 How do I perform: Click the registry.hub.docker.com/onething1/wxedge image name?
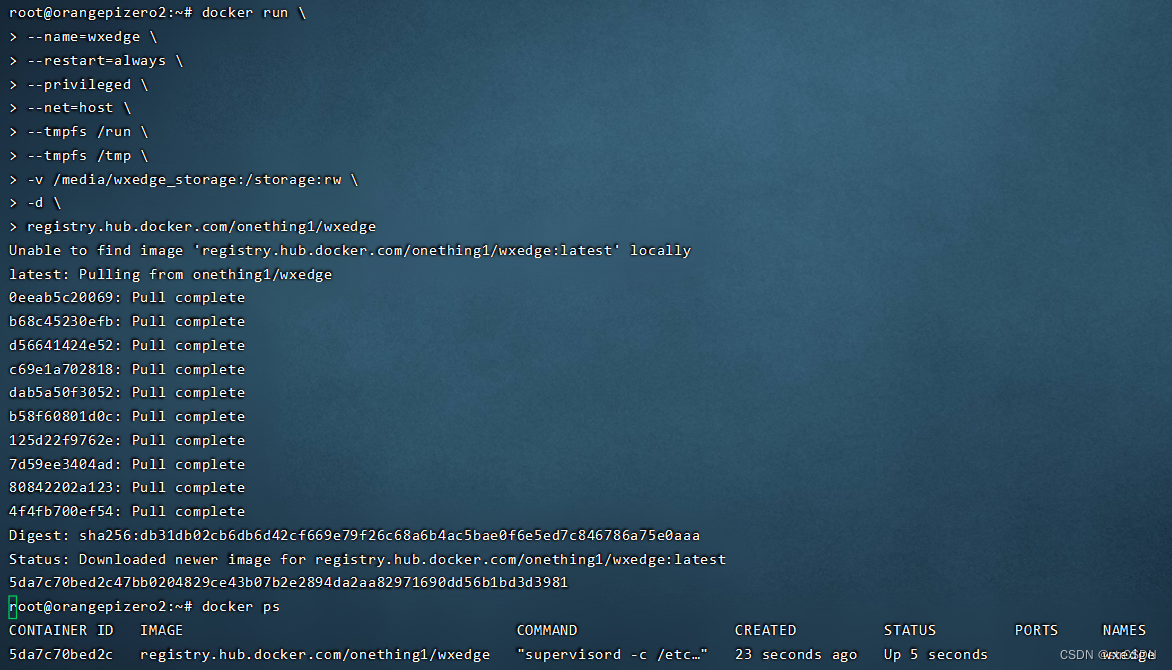200,226
